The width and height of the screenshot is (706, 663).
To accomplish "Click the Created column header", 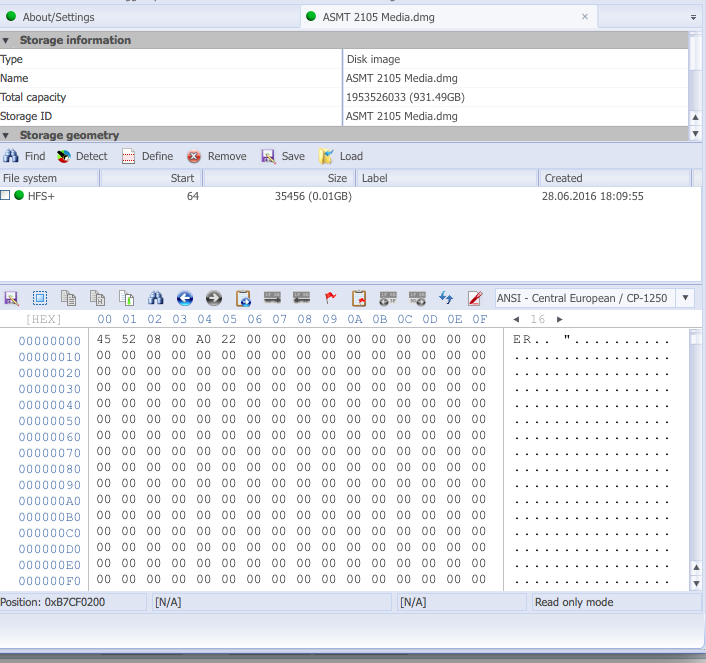I will (615, 178).
